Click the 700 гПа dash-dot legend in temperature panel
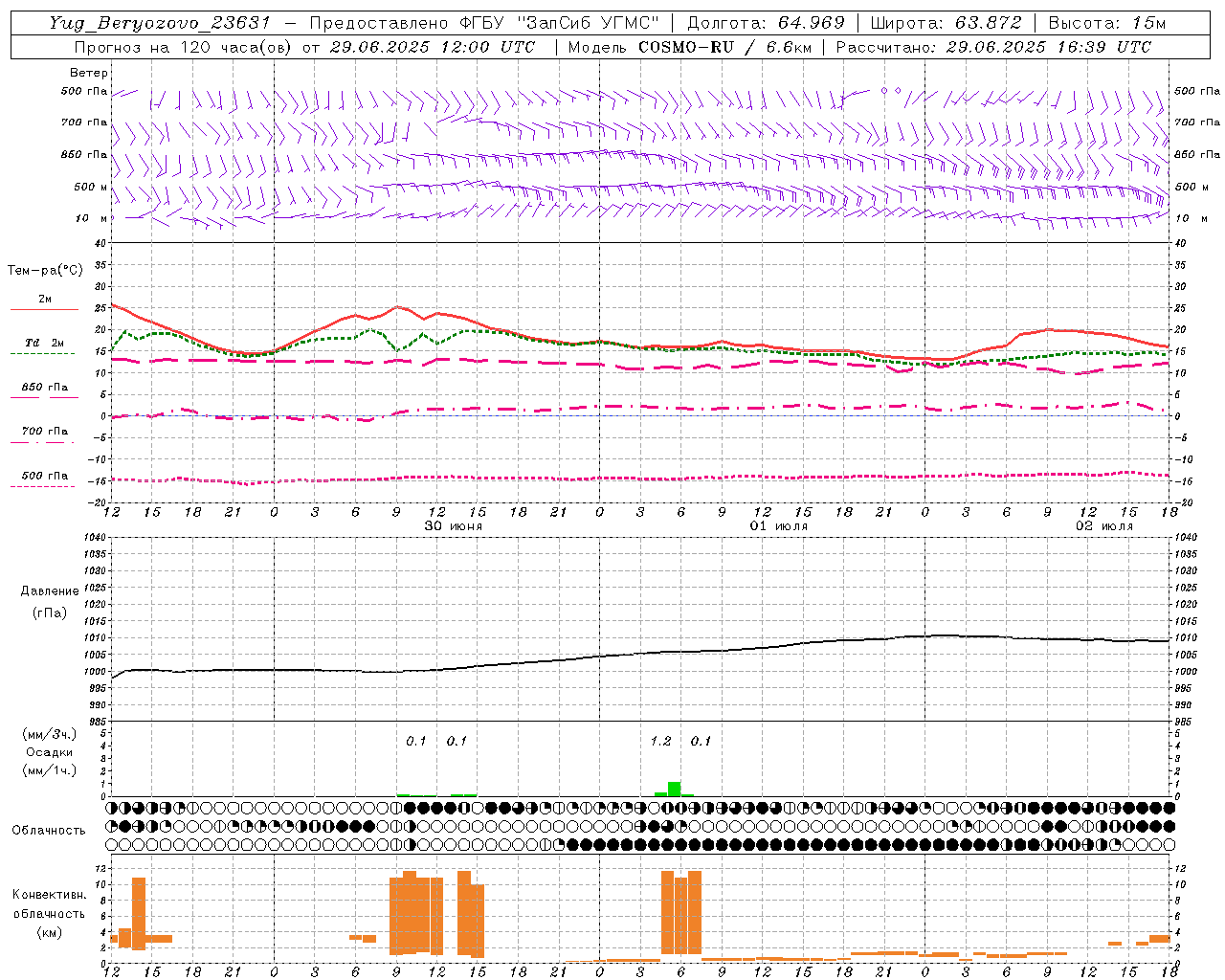 [44, 432]
